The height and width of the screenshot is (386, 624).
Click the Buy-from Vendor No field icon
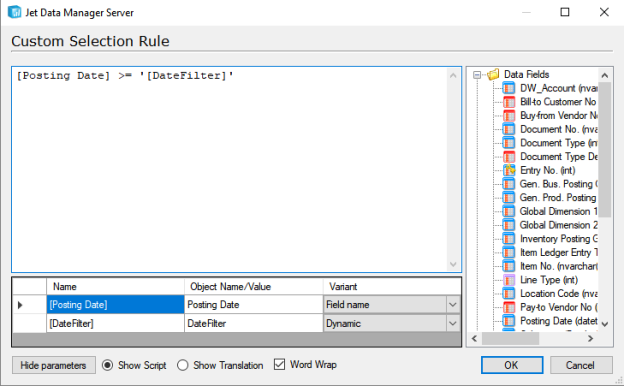[x=508, y=115]
